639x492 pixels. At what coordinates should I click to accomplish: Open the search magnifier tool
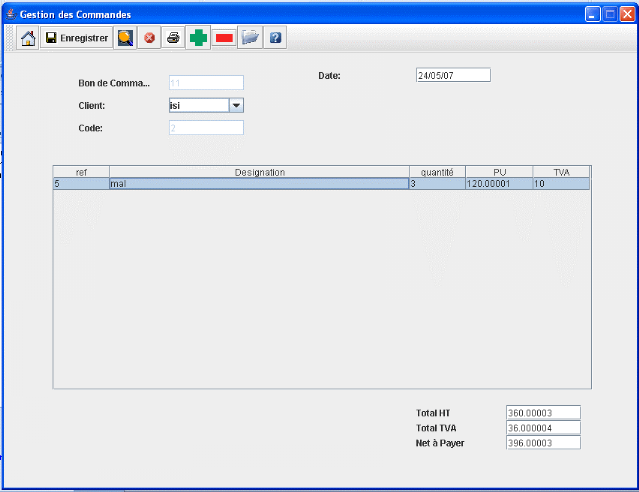coord(125,38)
